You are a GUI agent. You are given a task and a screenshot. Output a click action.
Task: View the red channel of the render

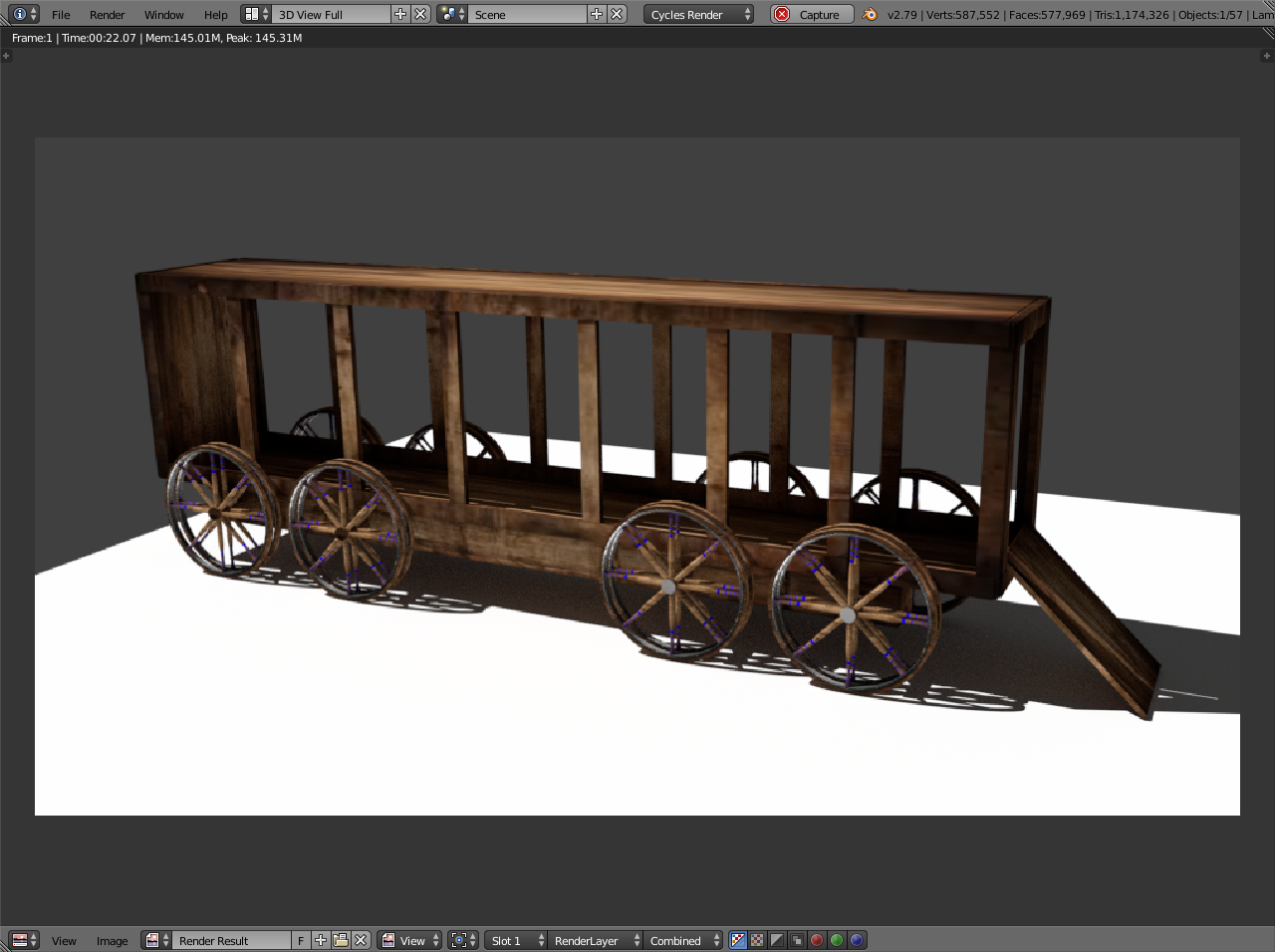(x=816, y=940)
